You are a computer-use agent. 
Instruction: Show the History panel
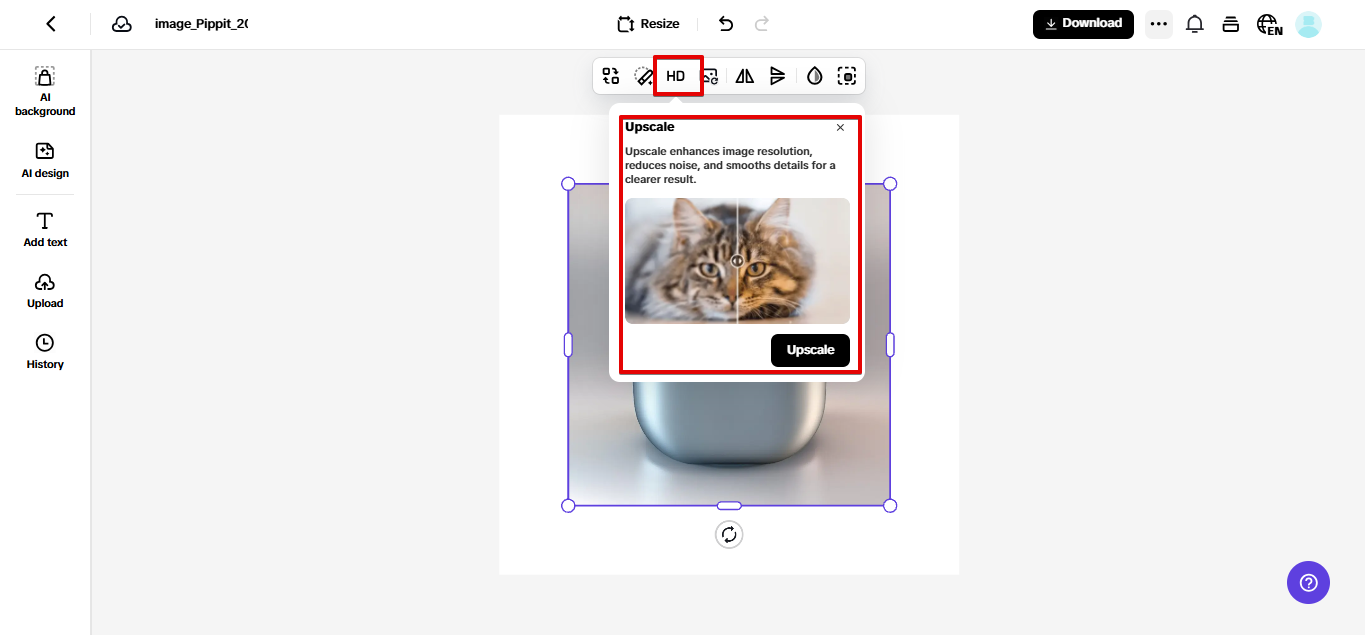pyautogui.click(x=44, y=350)
